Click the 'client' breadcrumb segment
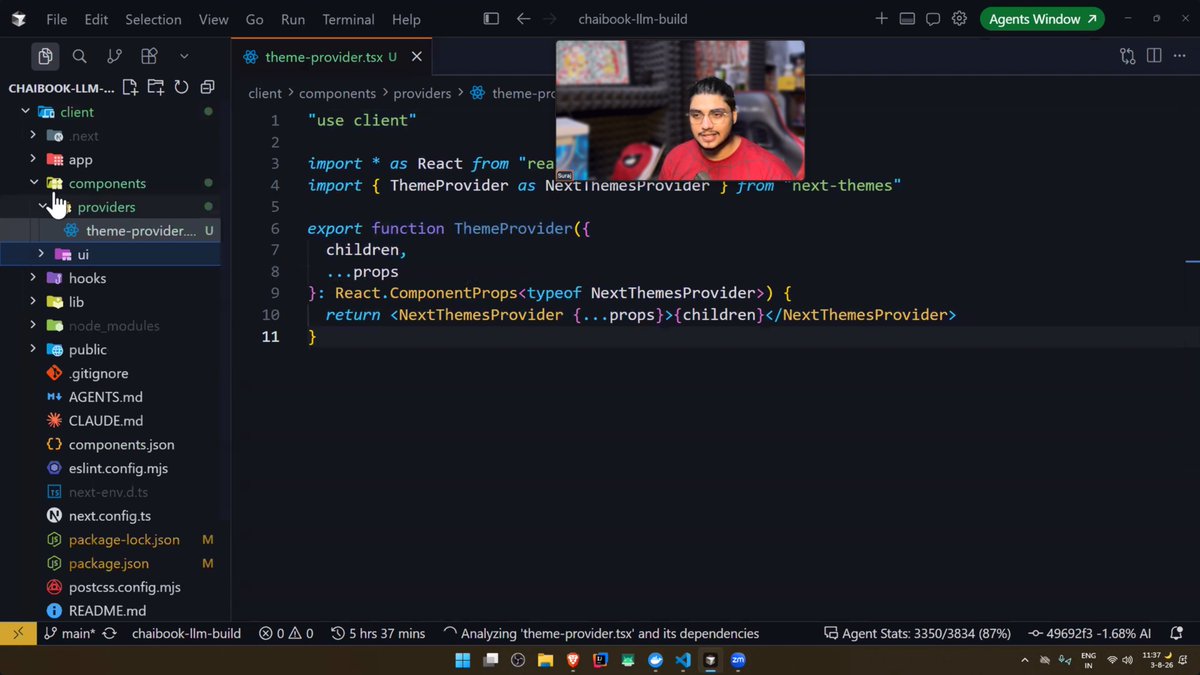The height and width of the screenshot is (675, 1200). point(265,93)
